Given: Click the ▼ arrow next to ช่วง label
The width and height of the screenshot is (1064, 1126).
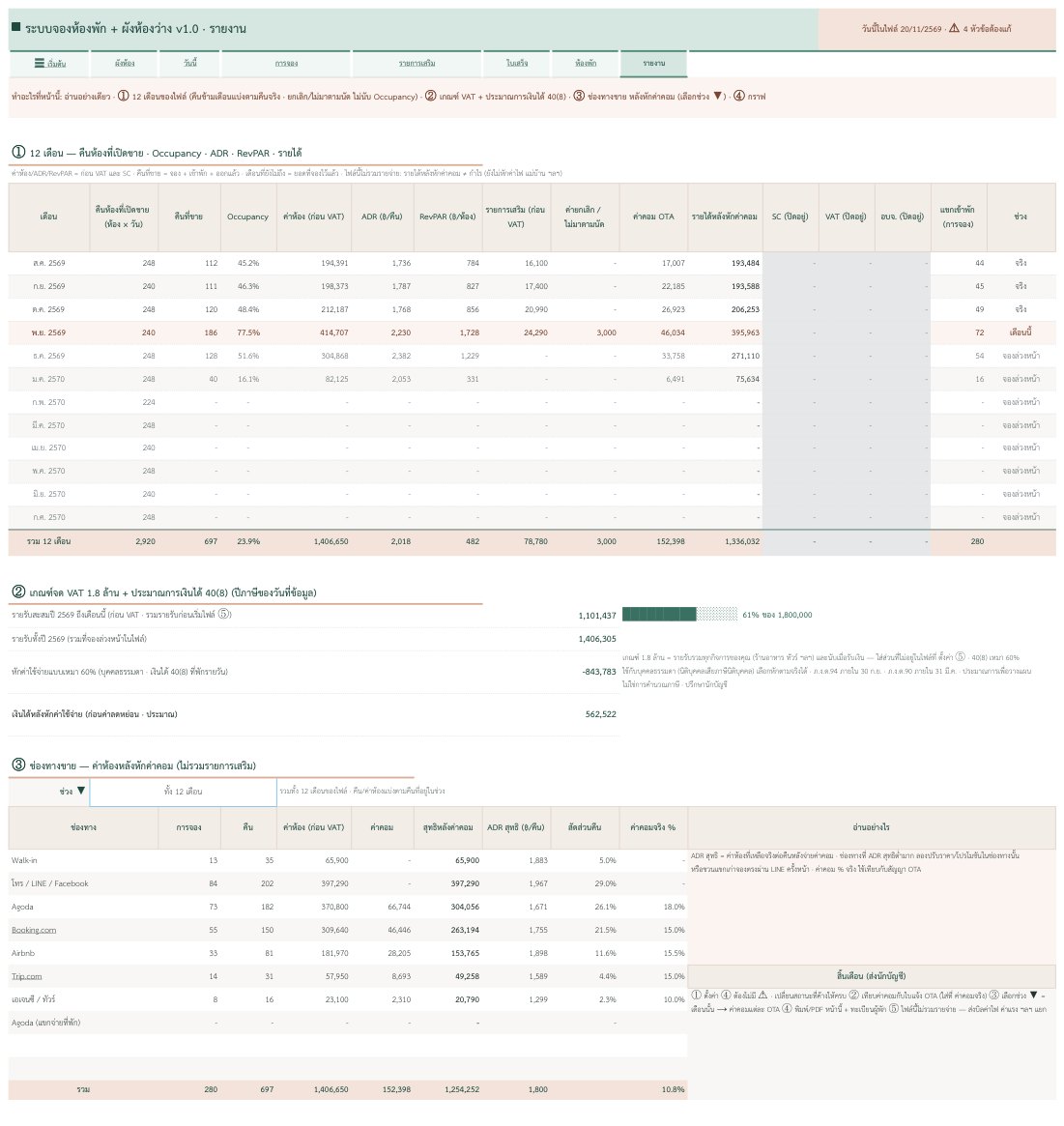Looking at the screenshot, I should [x=81, y=791].
